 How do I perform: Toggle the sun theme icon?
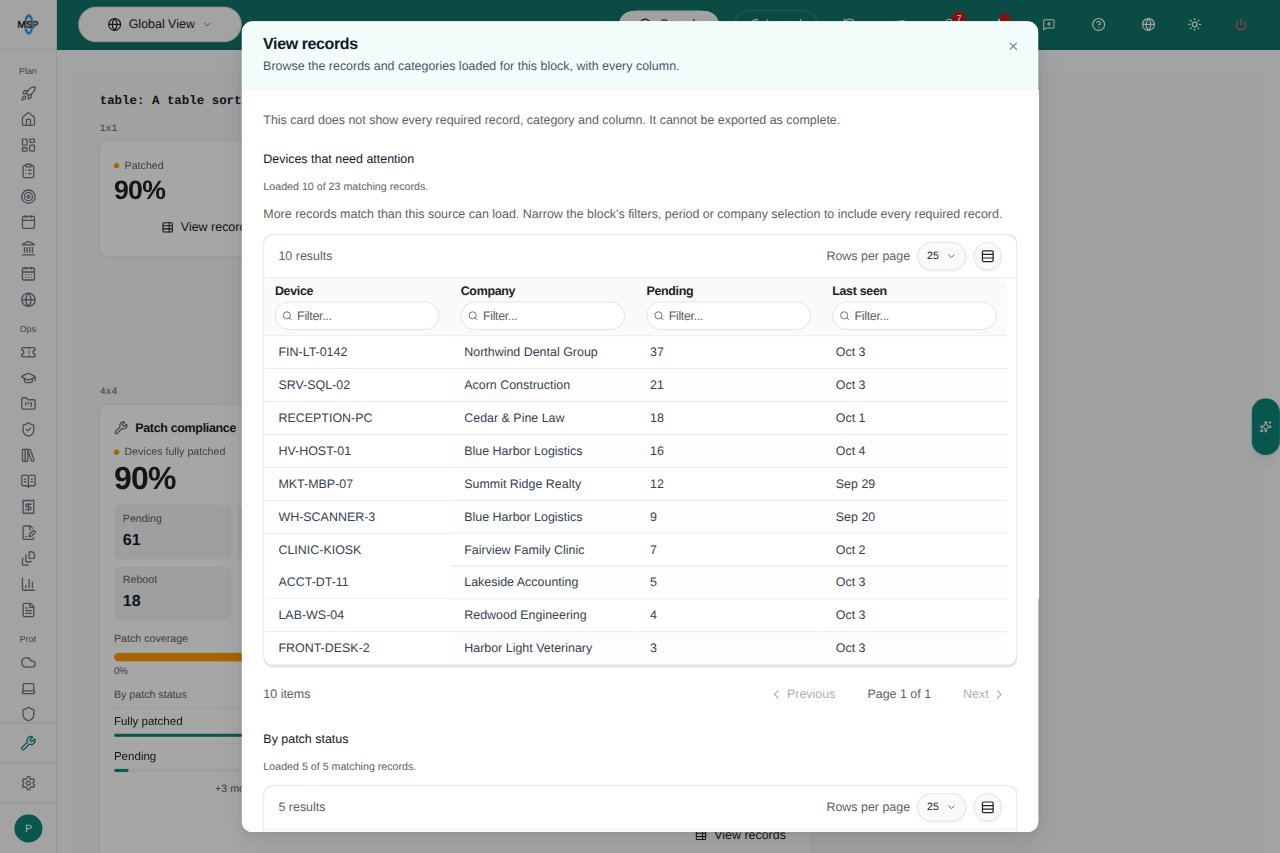1194,24
